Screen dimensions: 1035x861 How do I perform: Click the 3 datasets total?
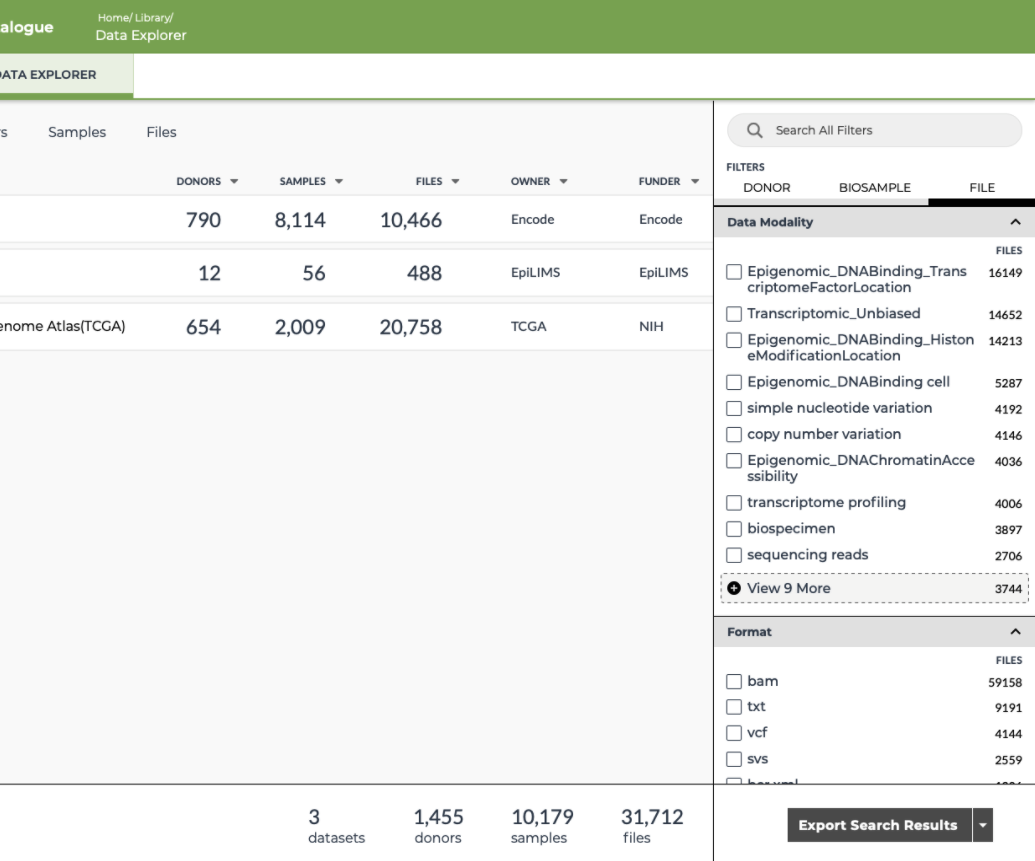314,817
